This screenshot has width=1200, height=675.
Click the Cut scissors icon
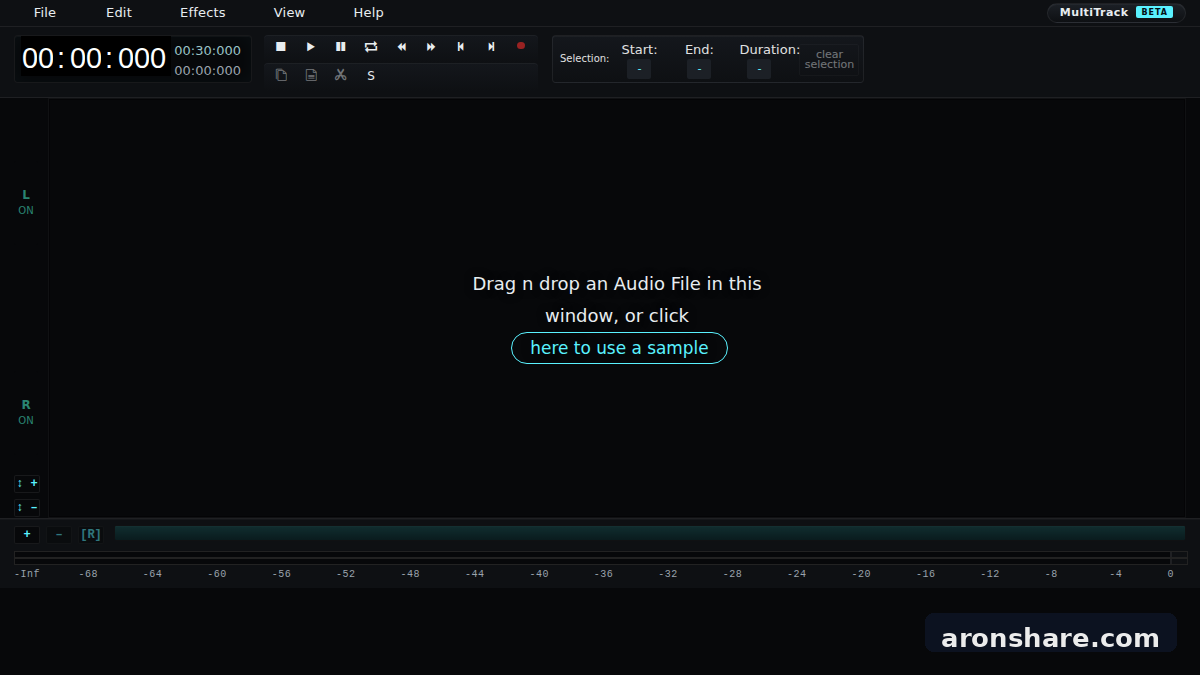pyautogui.click(x=341, y=75)
